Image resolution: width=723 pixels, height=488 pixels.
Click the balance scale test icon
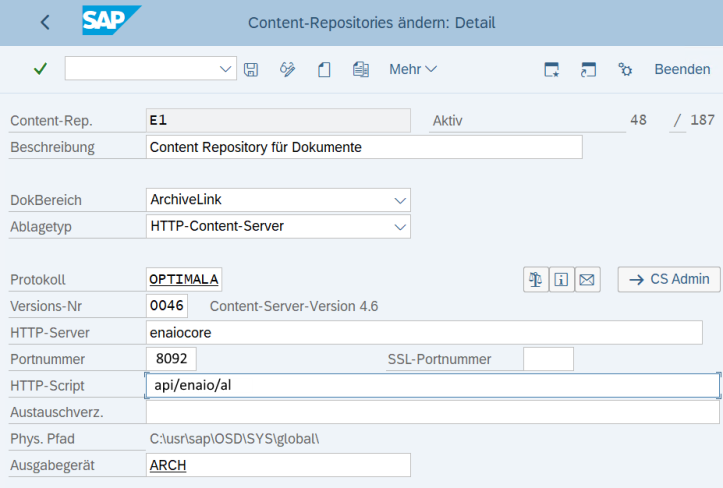coord(535,280)
